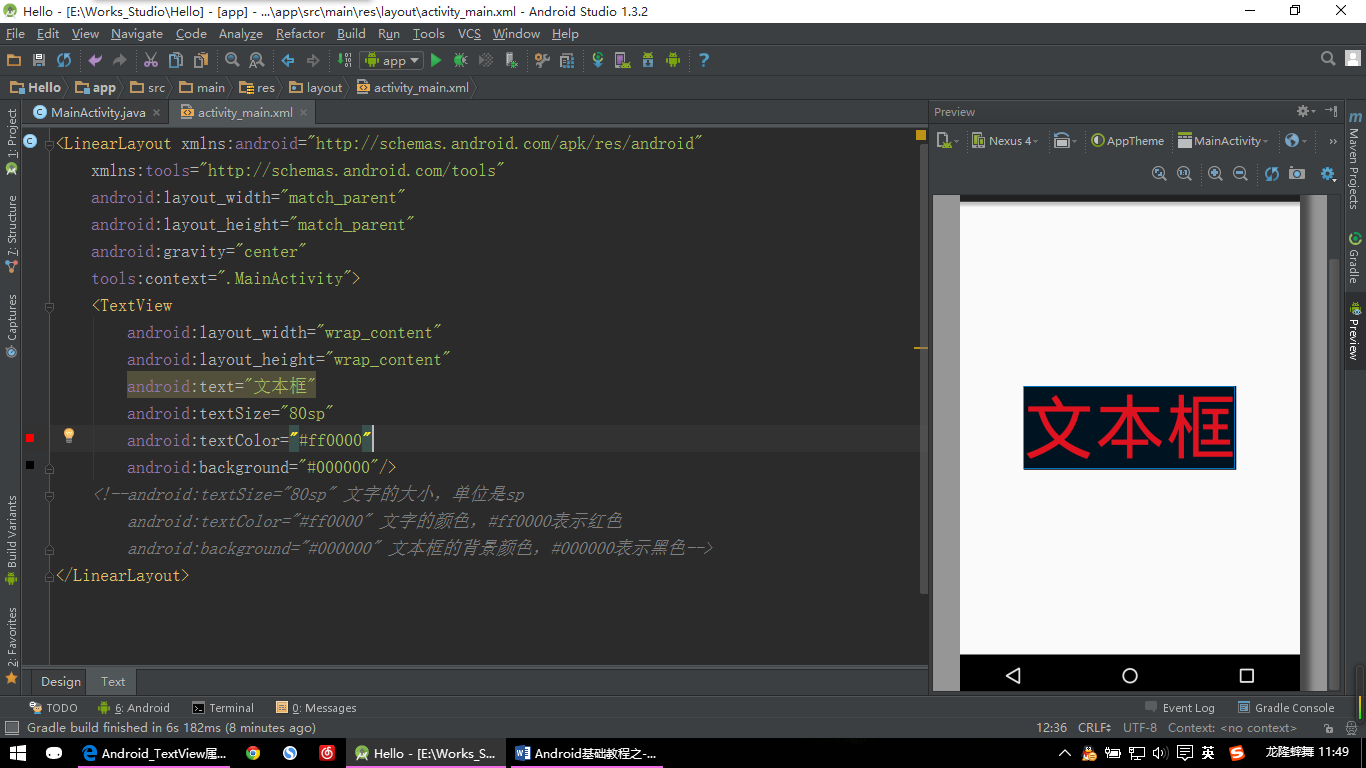Capture preview screenshot with camera icon
Screen dimensions: 1366x768
coord(1296,173)
